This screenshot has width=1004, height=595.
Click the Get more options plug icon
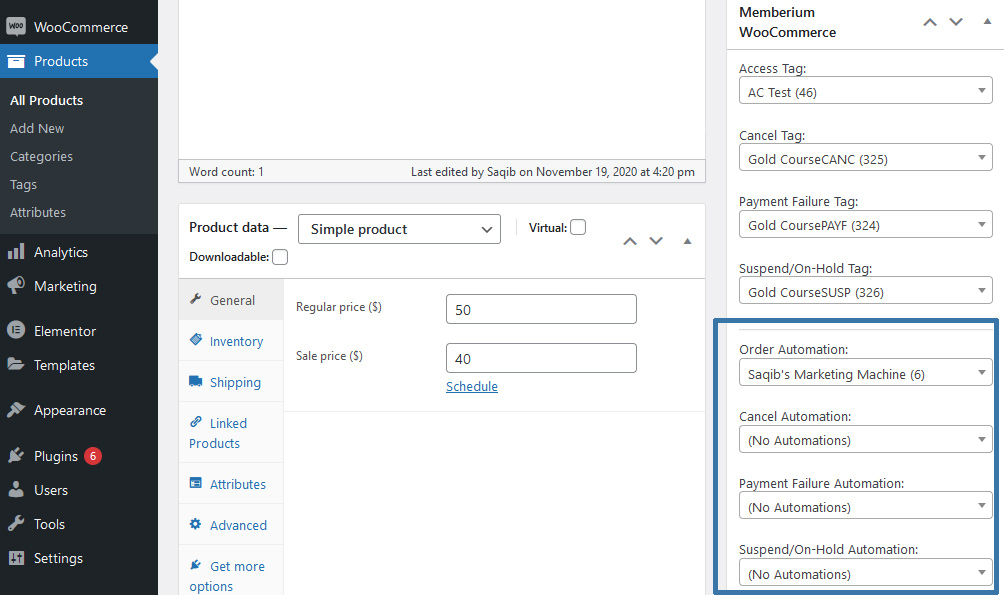[196, 565]
